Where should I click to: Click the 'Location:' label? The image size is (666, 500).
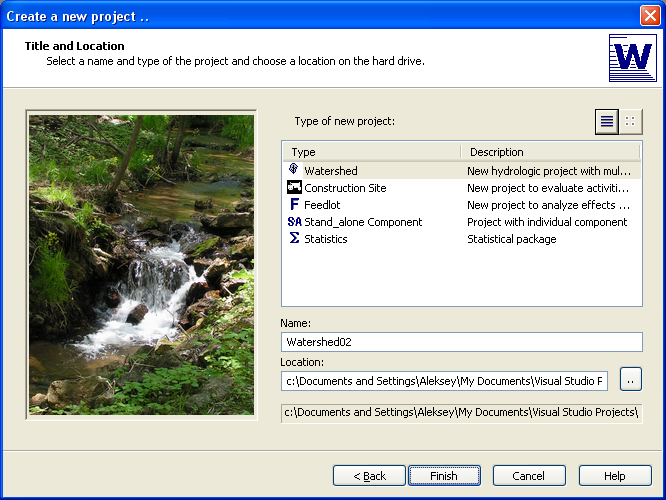302,362
